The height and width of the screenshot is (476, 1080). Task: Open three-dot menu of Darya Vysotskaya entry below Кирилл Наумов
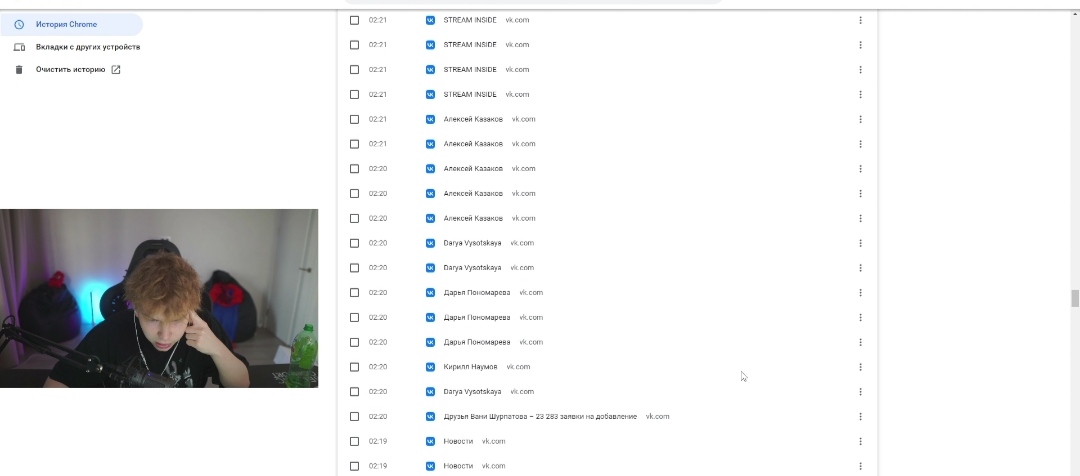pos(860,392)
